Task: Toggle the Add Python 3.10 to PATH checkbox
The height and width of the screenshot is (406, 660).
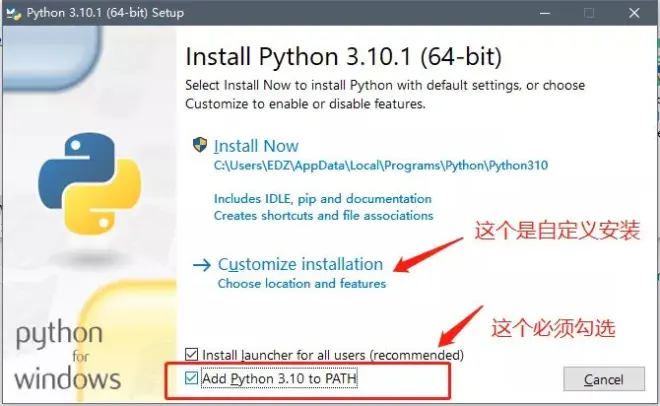Action: (x=192, y=378)
